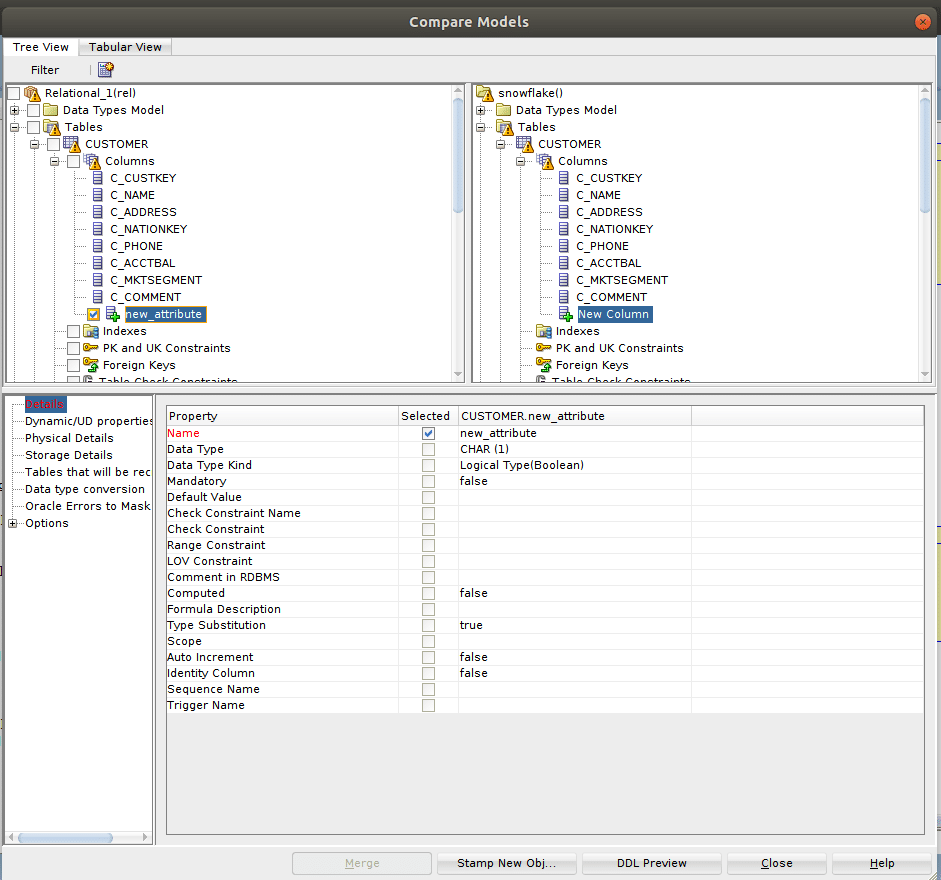Collapse CUSTOMER node in right tree
Image resolution: width=941 pixels, height=880 pixels.
pyautogui.click(x=500, y=144)
